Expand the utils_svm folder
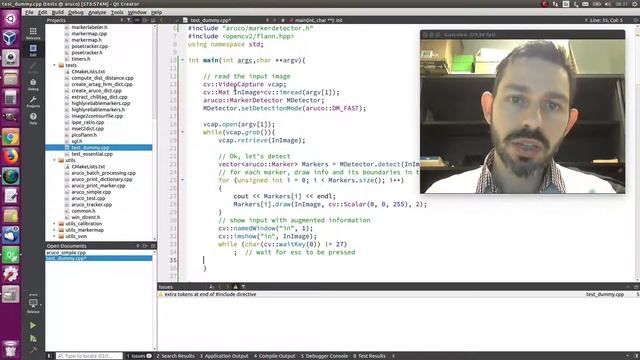Image resolution: width=640 pixels, height=360 pixels. (x=55, y=236)
